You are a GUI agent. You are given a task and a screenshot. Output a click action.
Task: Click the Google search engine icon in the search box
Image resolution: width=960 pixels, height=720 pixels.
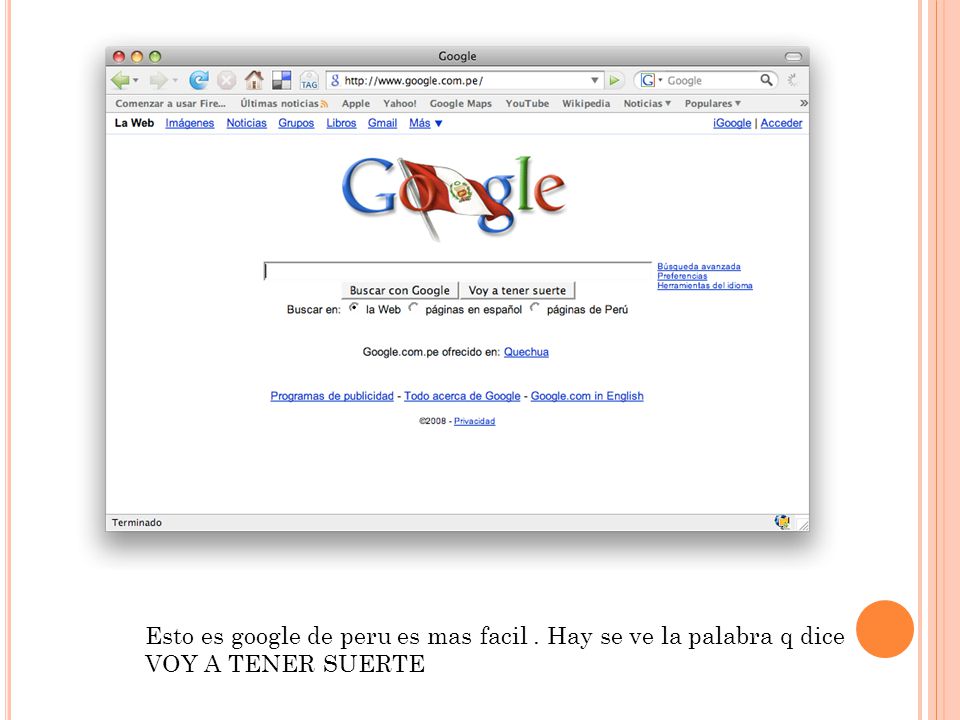coord(648,80)
